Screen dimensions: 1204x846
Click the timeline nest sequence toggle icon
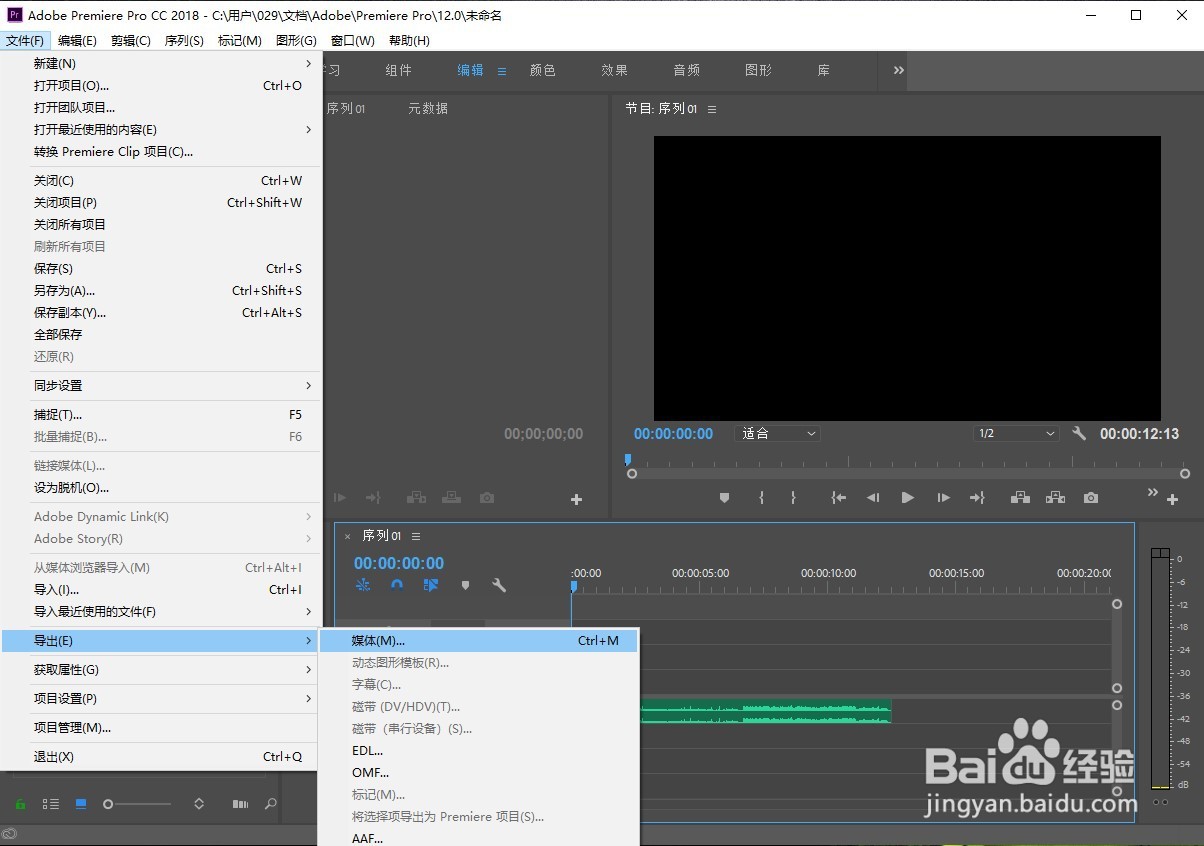tap(363, 585)
